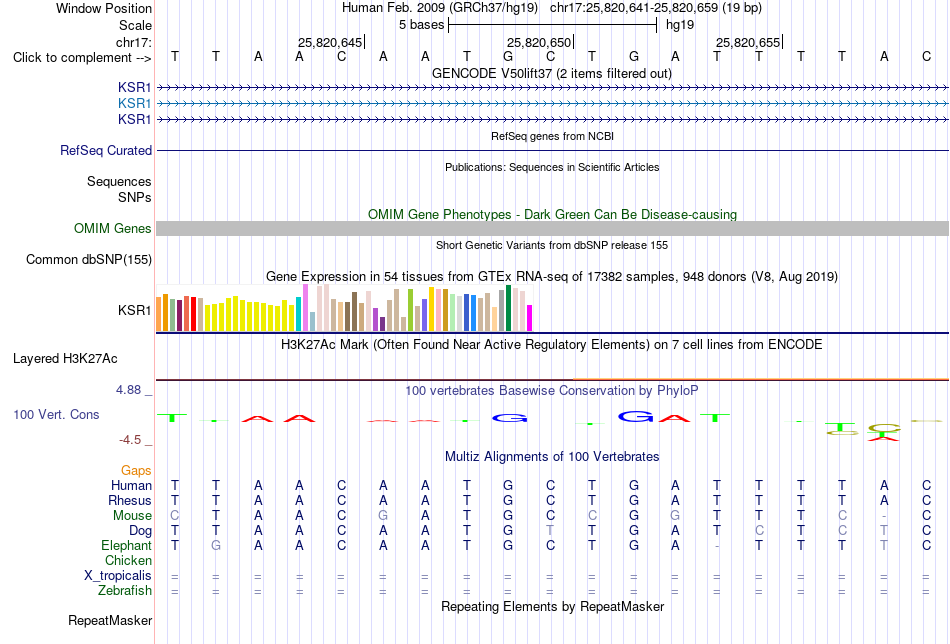Click the first orange GTEx expression bar
950x644 pixels.
click(159, 314)
